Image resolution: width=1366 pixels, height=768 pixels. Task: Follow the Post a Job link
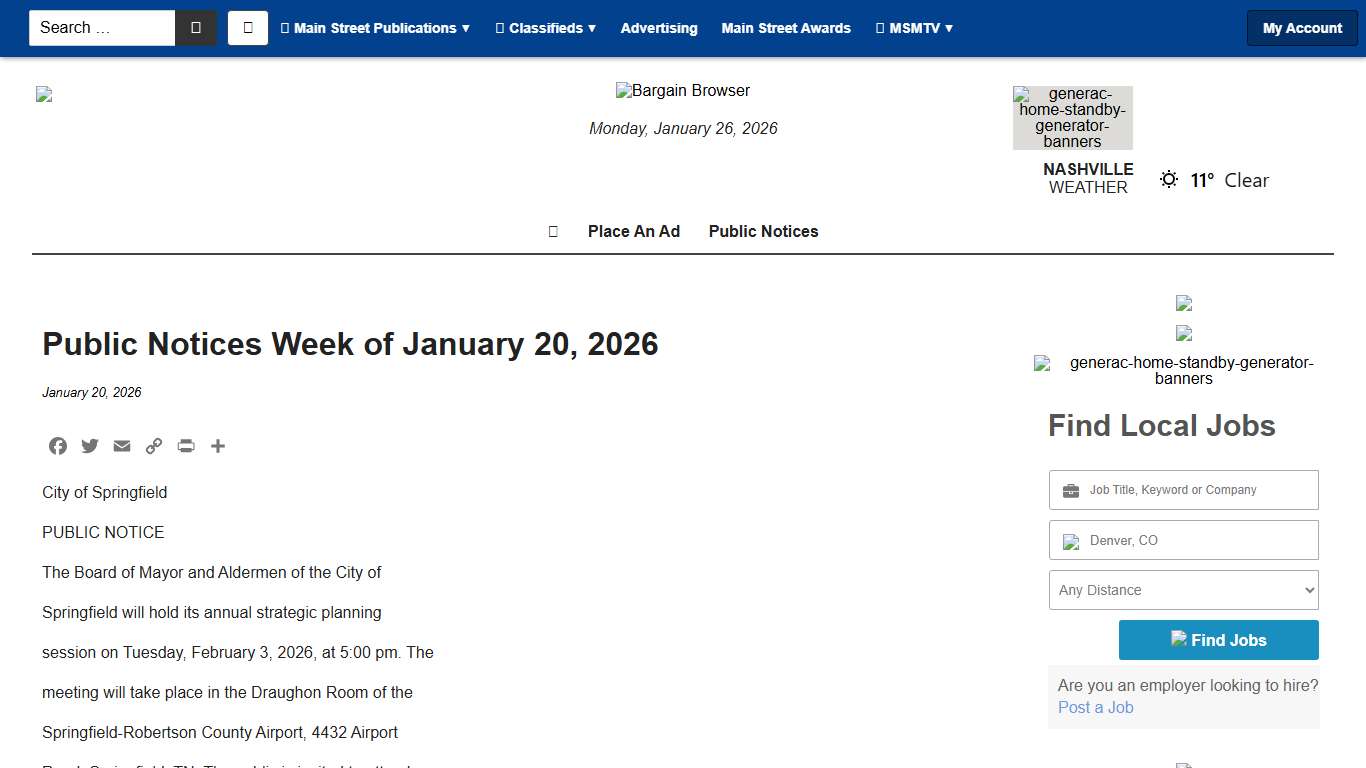(1095, 707)
